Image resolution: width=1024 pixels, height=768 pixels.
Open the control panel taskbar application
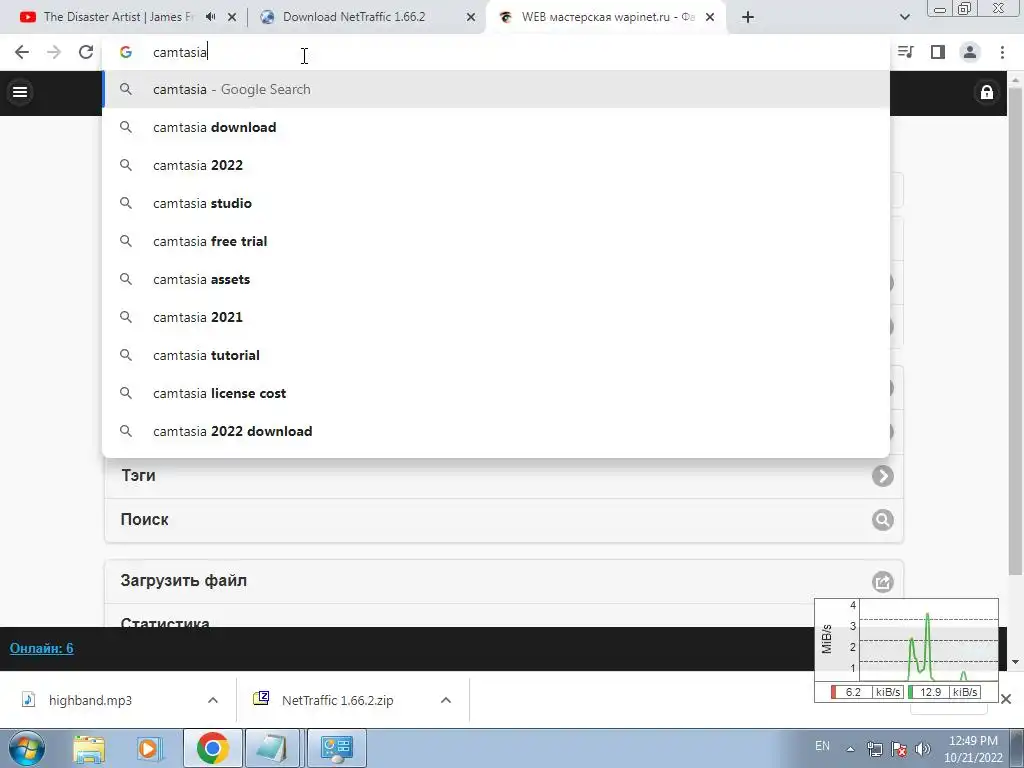pos(337,748)
